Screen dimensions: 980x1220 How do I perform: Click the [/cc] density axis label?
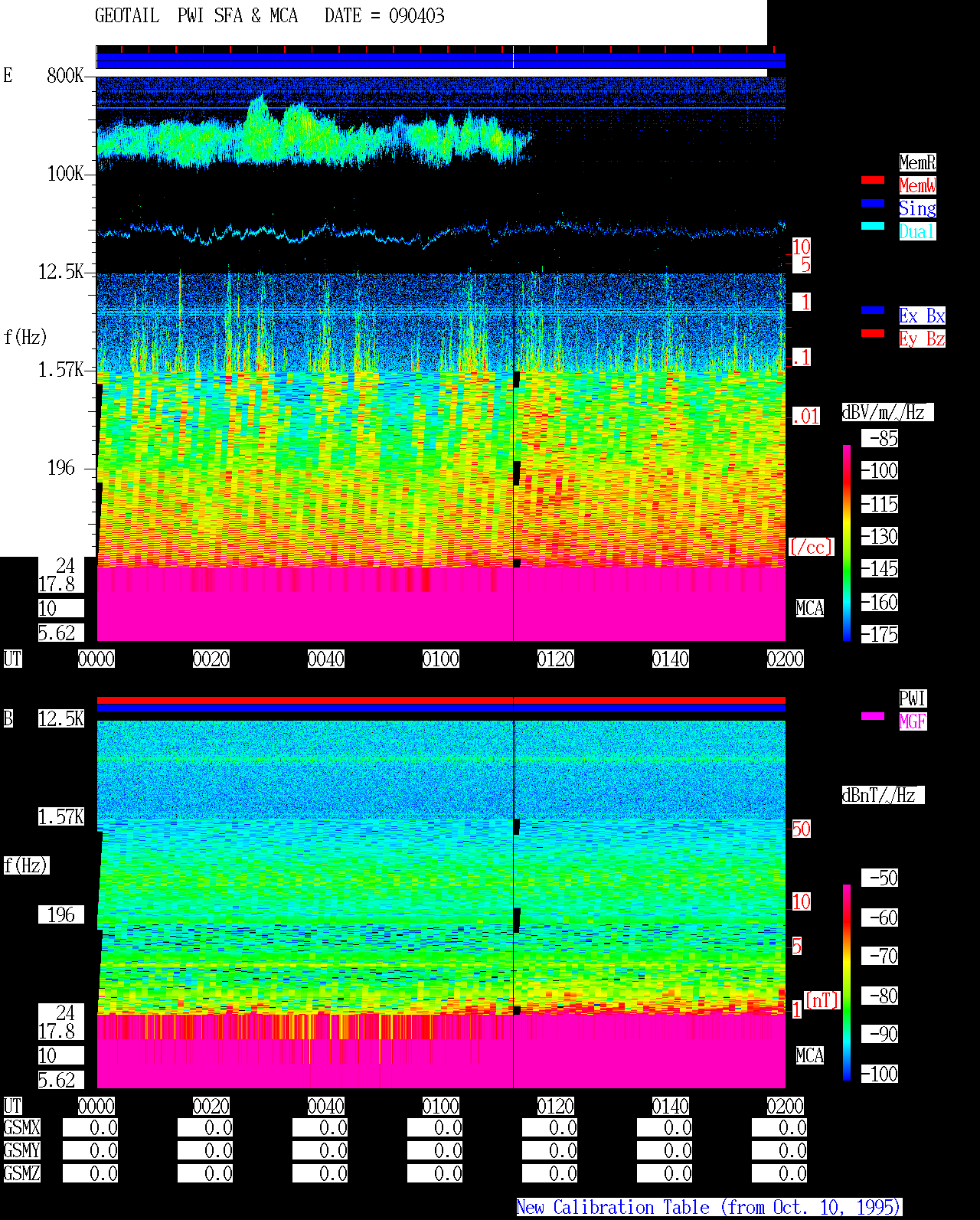point(812,547)
